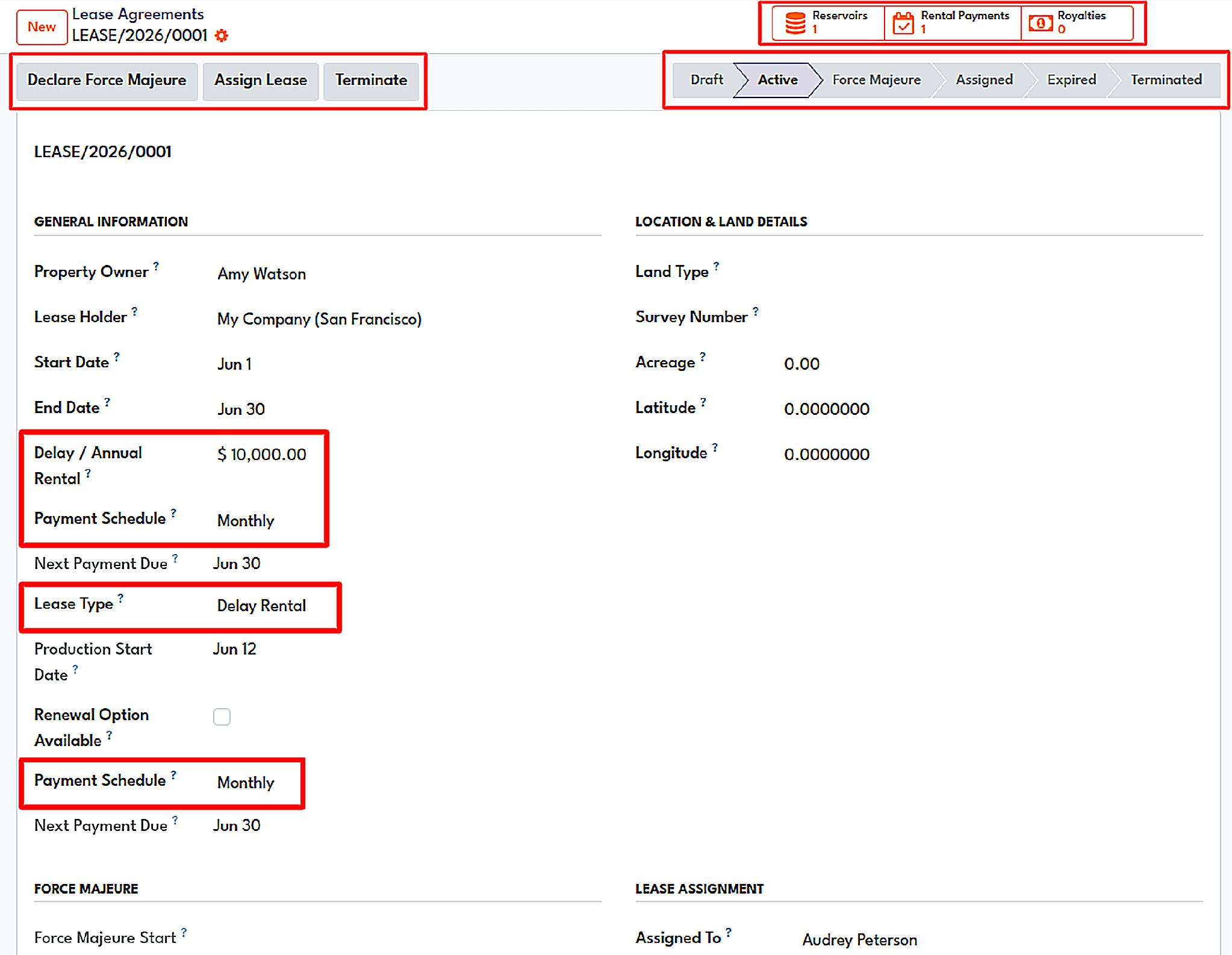Click the help question mark beside Force Majeure Start

(x=184, y=932)
